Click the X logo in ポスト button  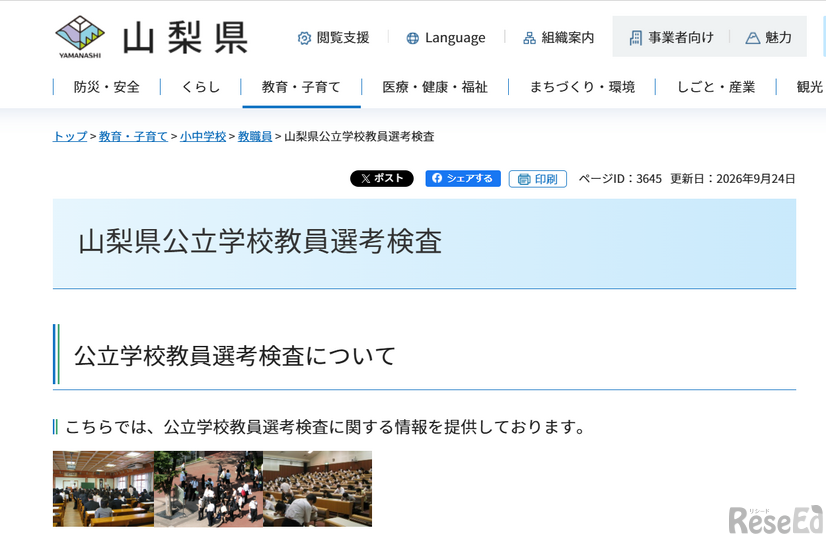click(x=366, y=179)
